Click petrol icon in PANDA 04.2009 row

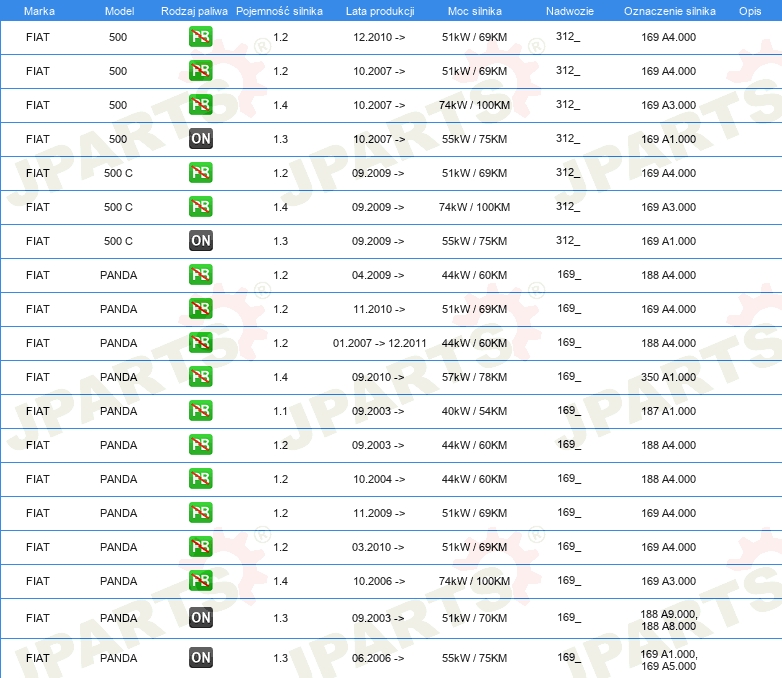click(200, 274)
